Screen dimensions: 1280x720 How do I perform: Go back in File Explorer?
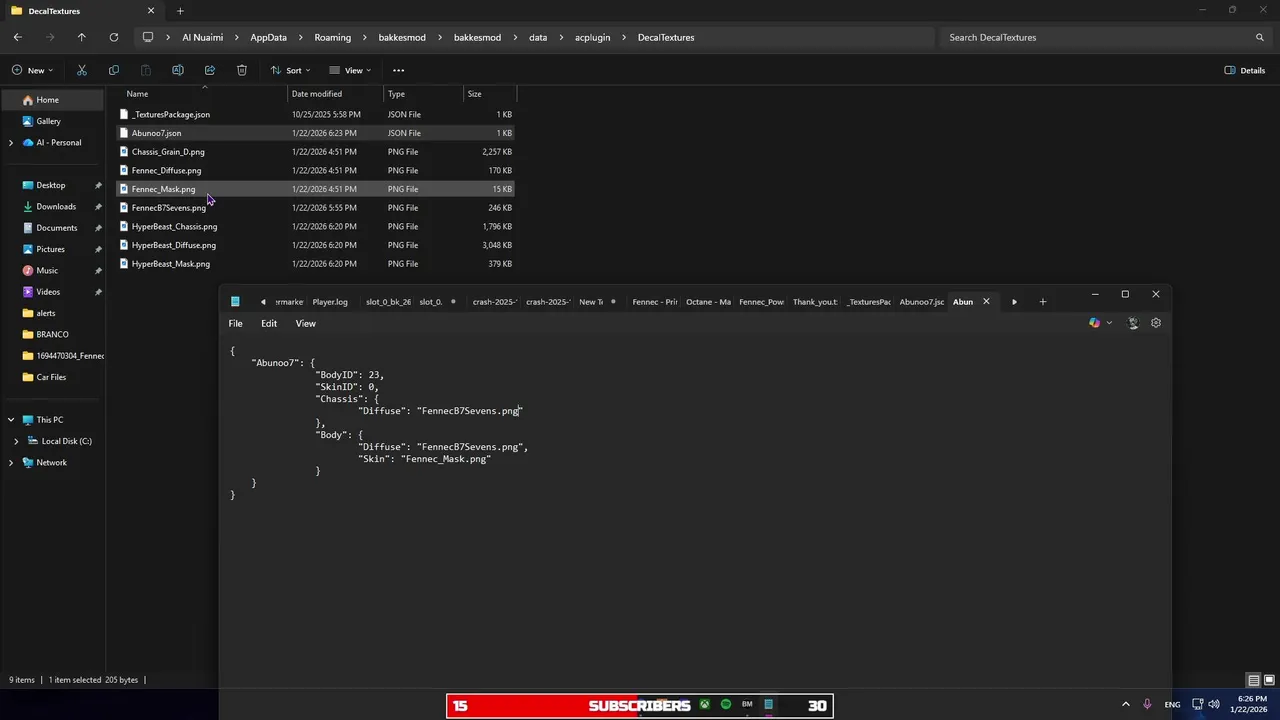pyautogui.click(x=18, y=37)
